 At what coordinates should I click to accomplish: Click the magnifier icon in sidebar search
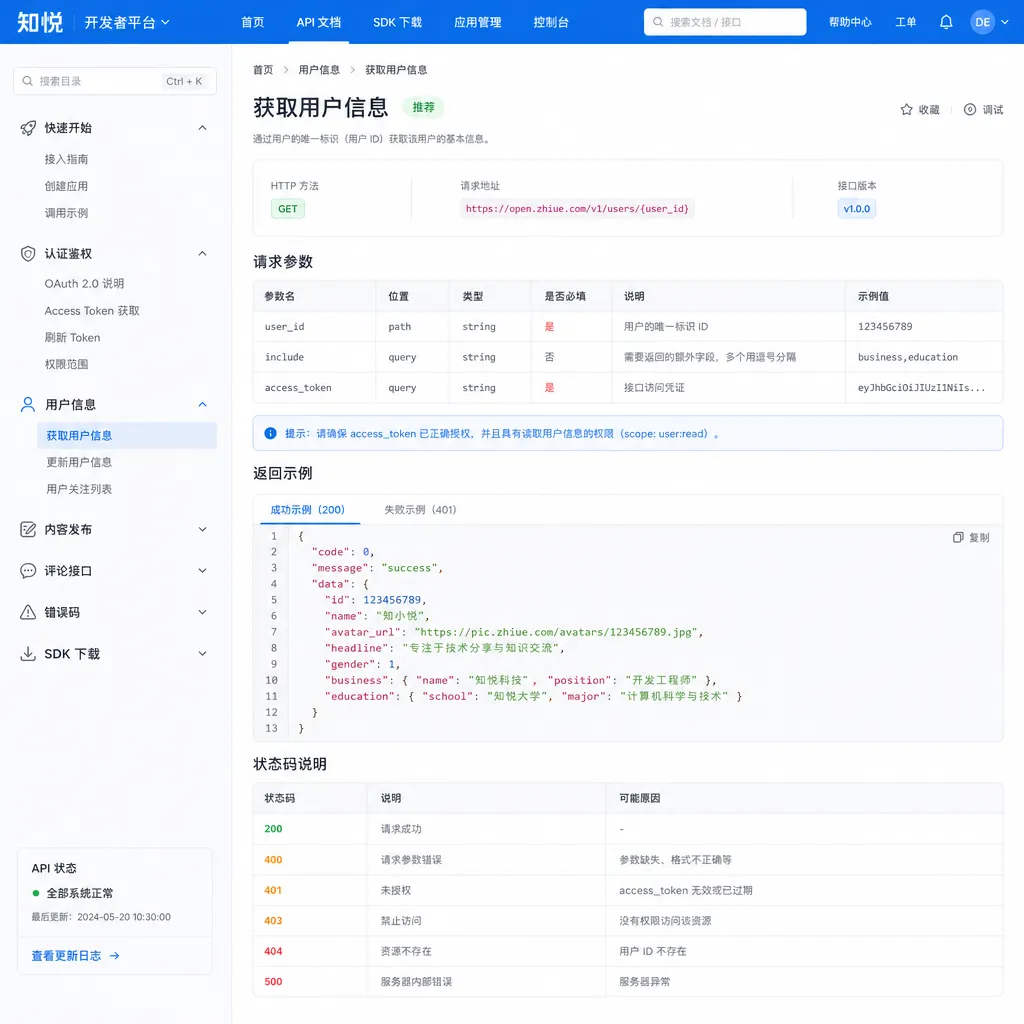[x=27, y=81]
